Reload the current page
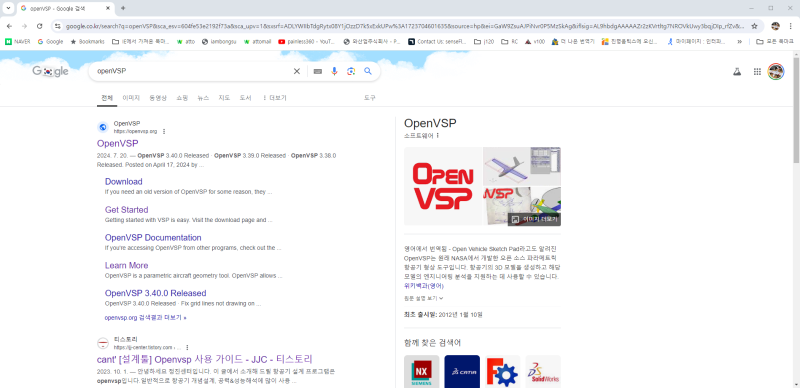800x388 pixels. pos(39,26)
